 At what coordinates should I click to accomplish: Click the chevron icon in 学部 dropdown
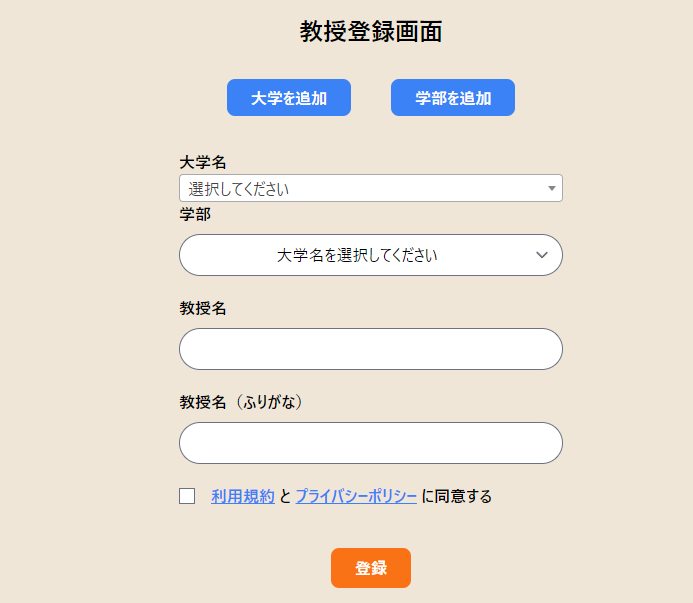[x=542, y=255]
